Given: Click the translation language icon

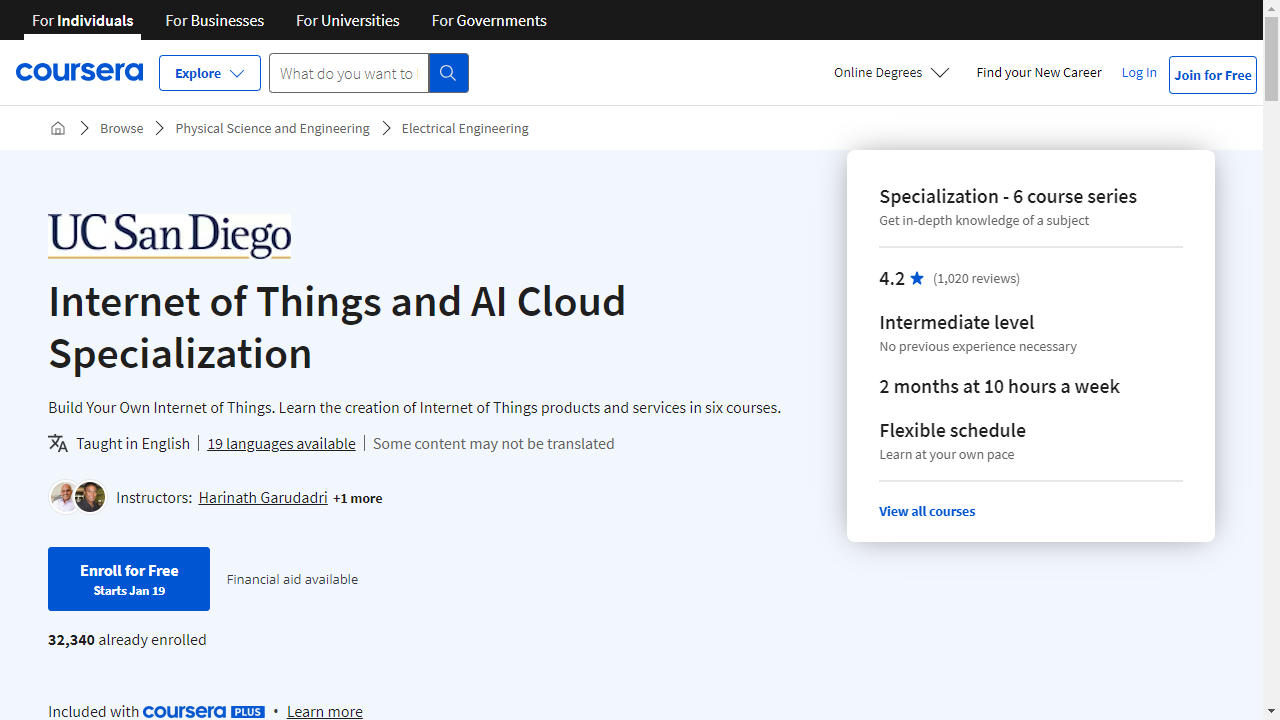Looking at the screenshot, I should [x=58, y=443].
